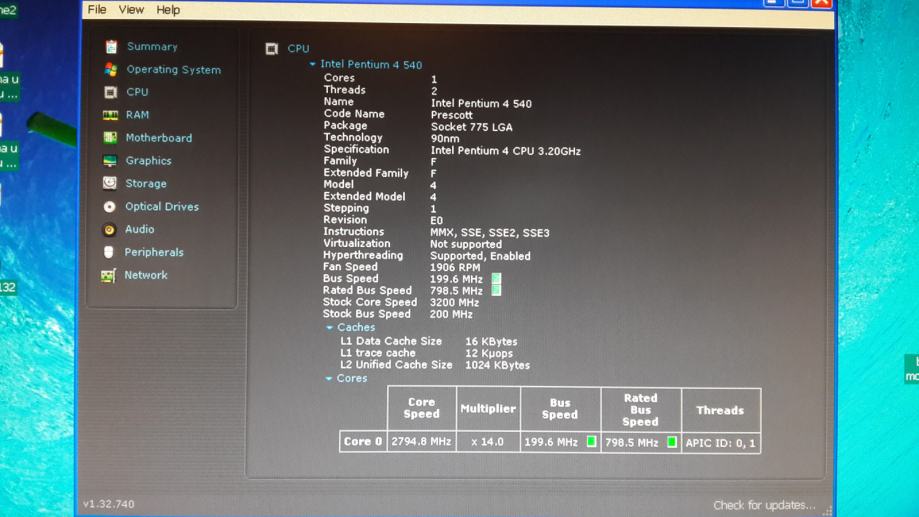Click green indicator in Core 0 Bus Speed cell
The image size is (919, 517).
tap(591, 441)
